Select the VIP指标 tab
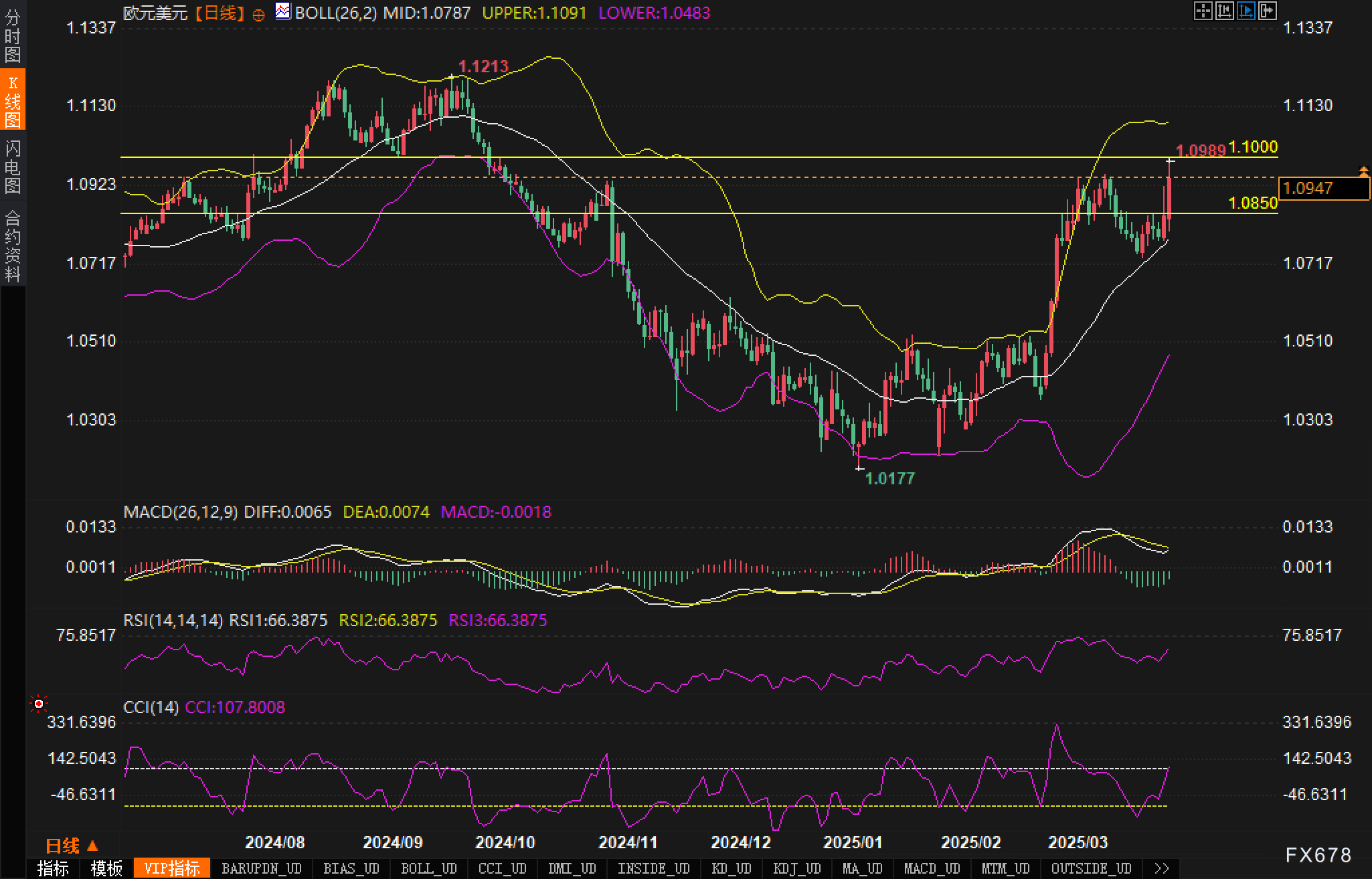This screenshot has height=879, width=1372. click(x=172, y=868)
